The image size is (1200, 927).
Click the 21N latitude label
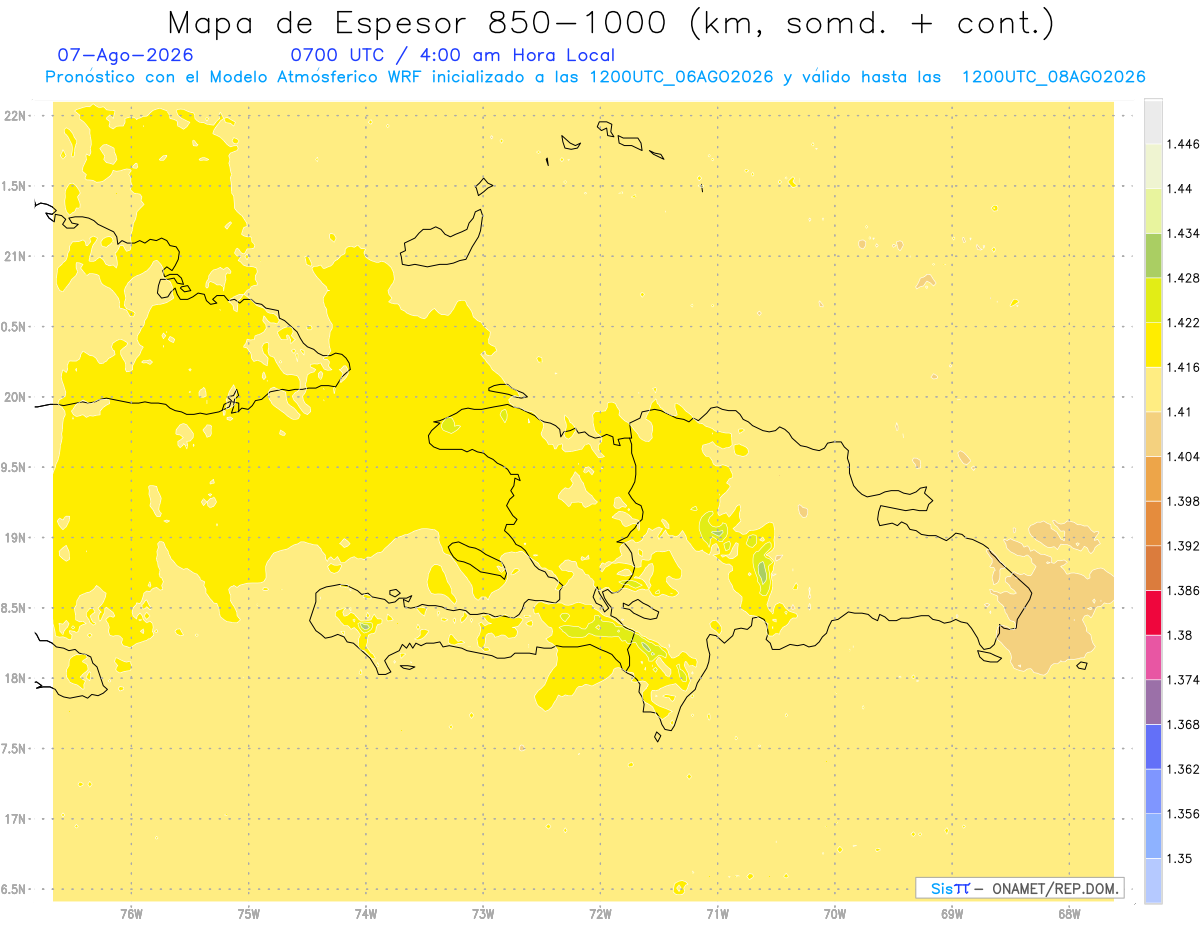(17, 256)
